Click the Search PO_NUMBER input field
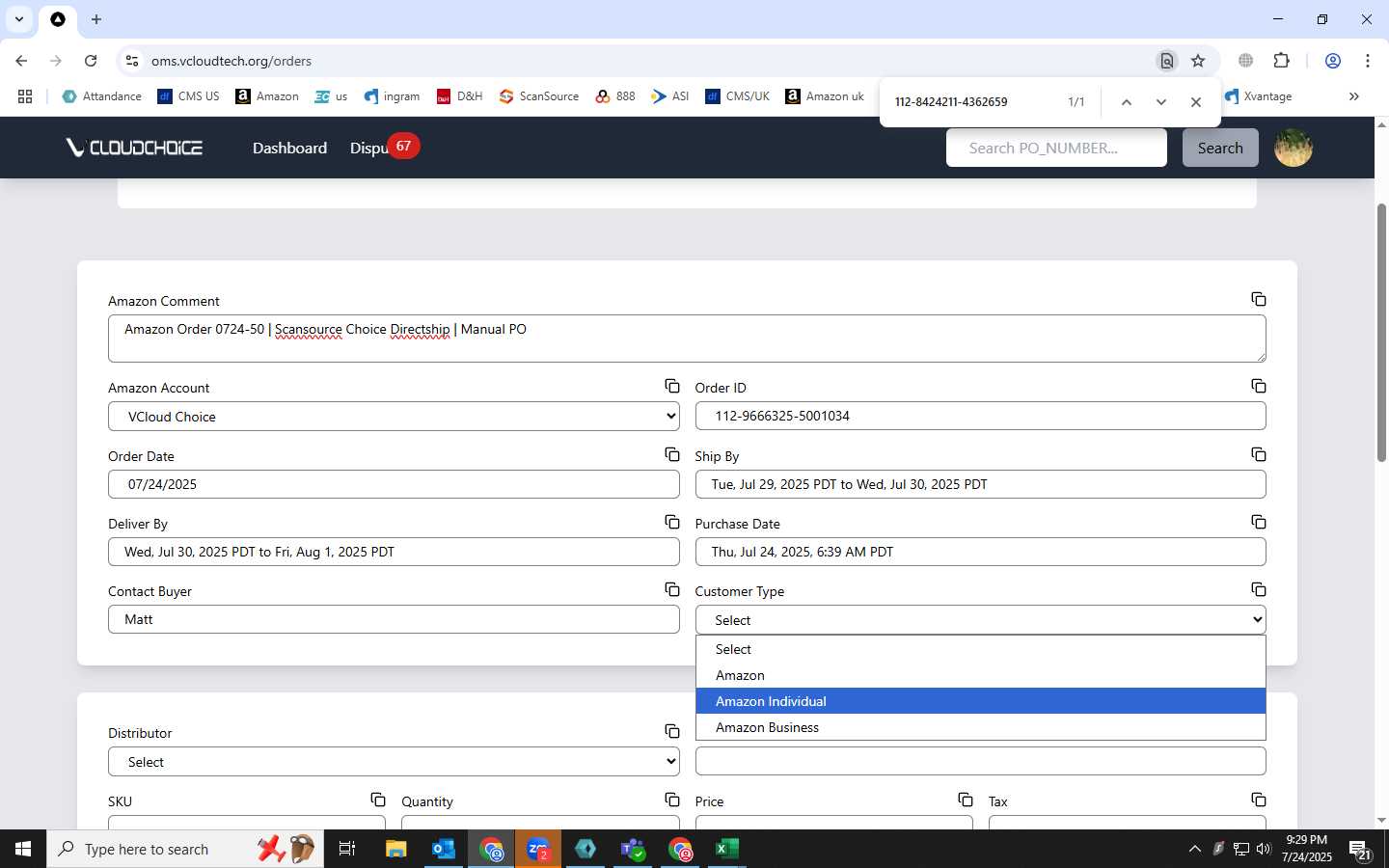Image resolution: width=1389 pixels, height=868 pixels. pos(1056,148)
